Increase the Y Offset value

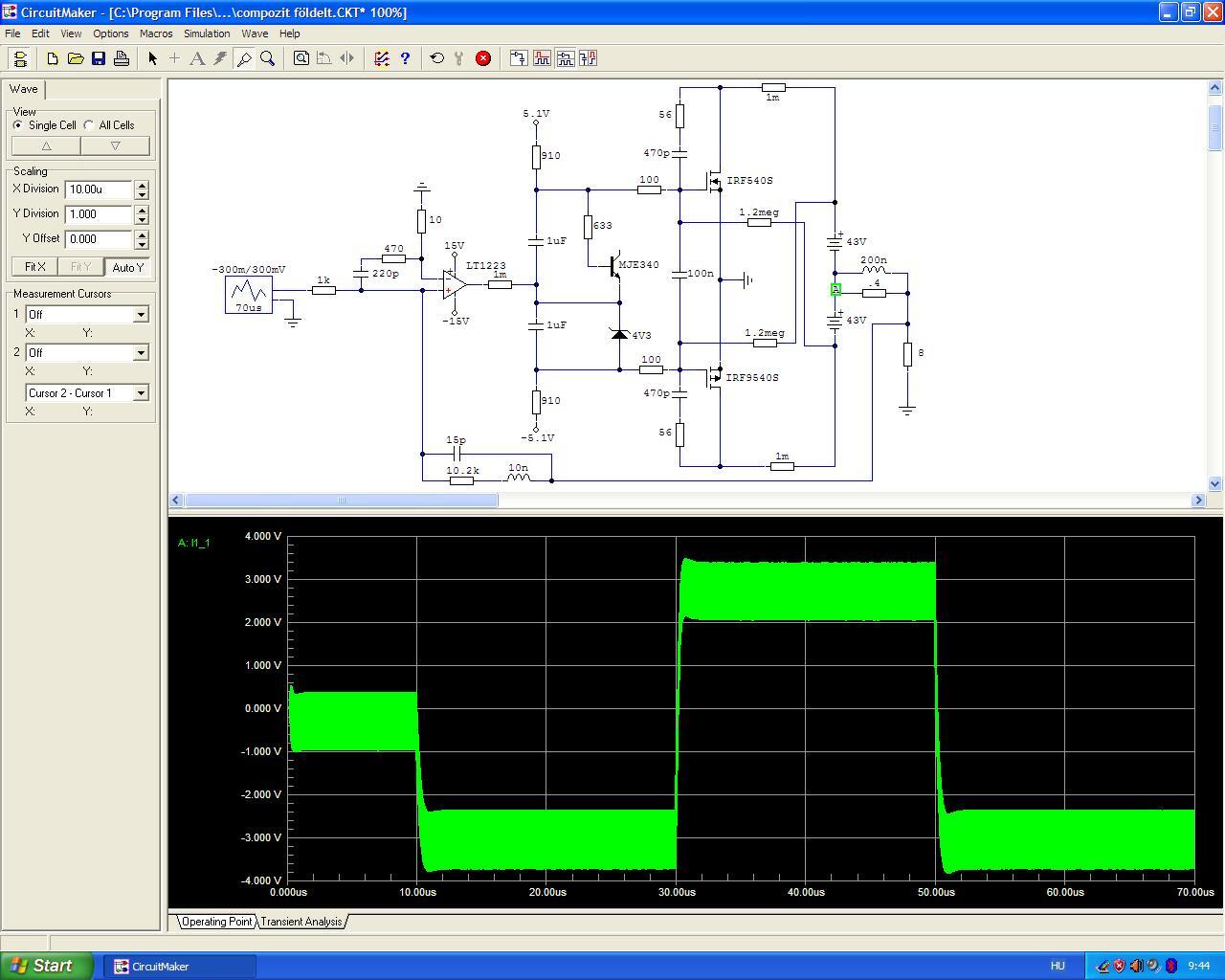[142, 234]
